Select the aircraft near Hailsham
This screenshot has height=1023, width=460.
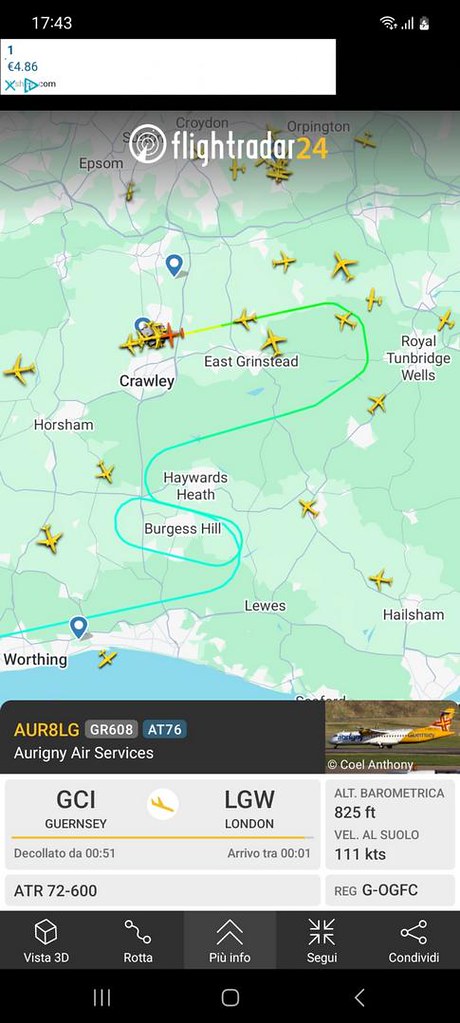point(380,579)
